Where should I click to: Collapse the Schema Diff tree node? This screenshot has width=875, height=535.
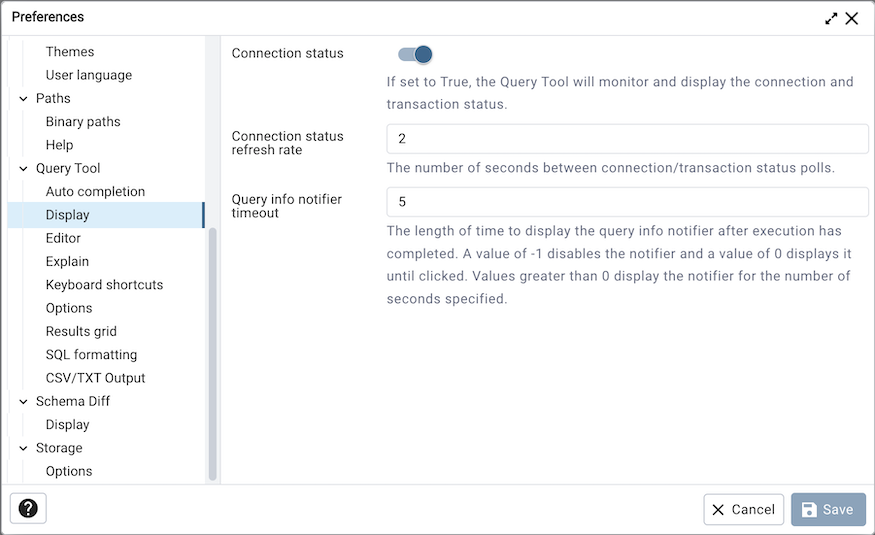click(x=23, y=401)
